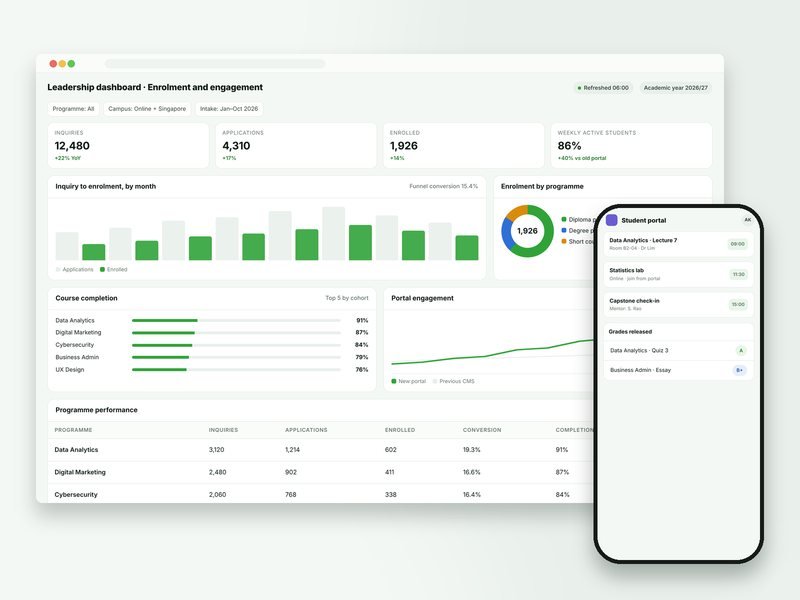Image resolution: width=800 pixels, height=600 pixels.
Task: Open the Inquiries 12,480 card
Action: pos(128,145)
